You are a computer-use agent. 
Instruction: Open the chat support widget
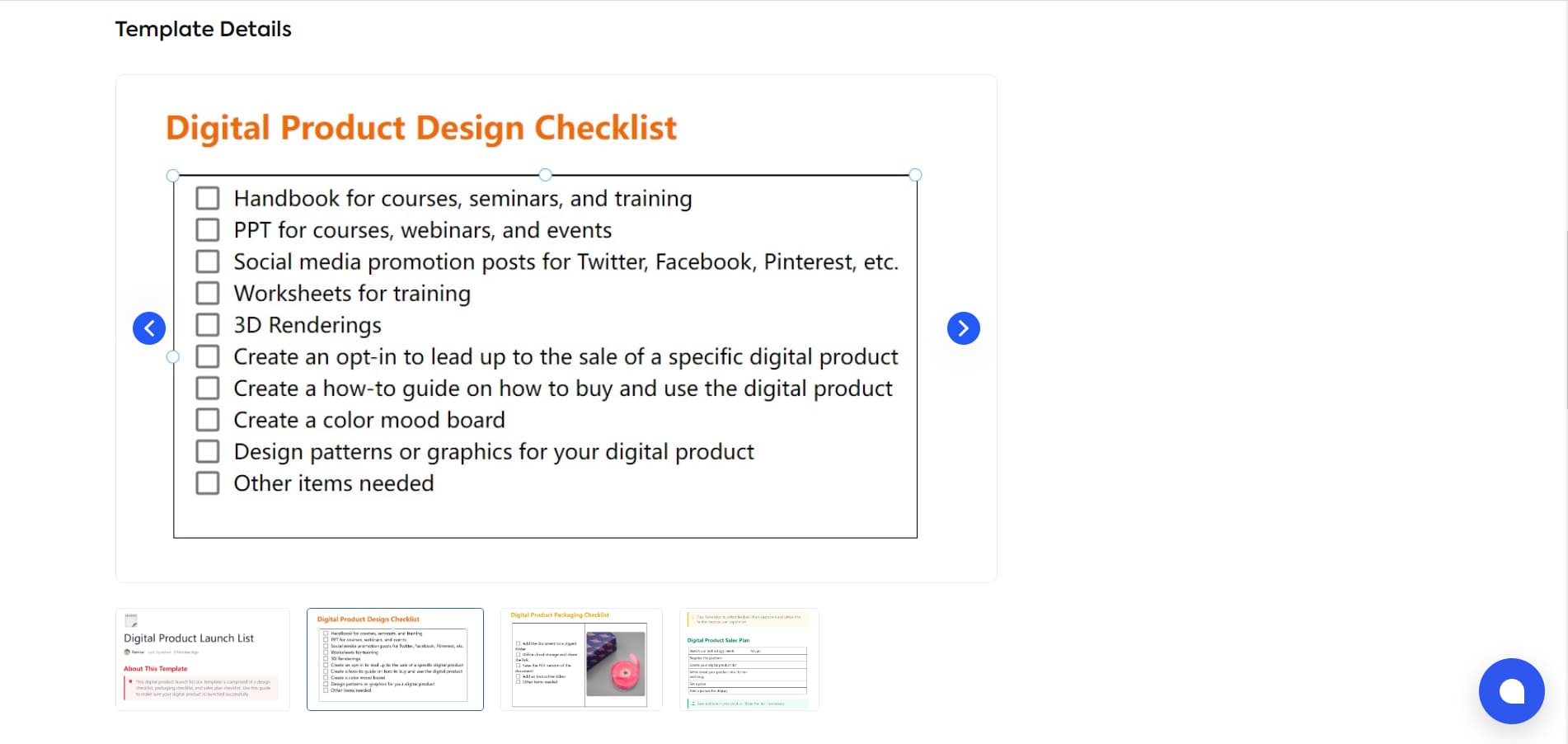pyautogui.click(x=1511, y=691)
